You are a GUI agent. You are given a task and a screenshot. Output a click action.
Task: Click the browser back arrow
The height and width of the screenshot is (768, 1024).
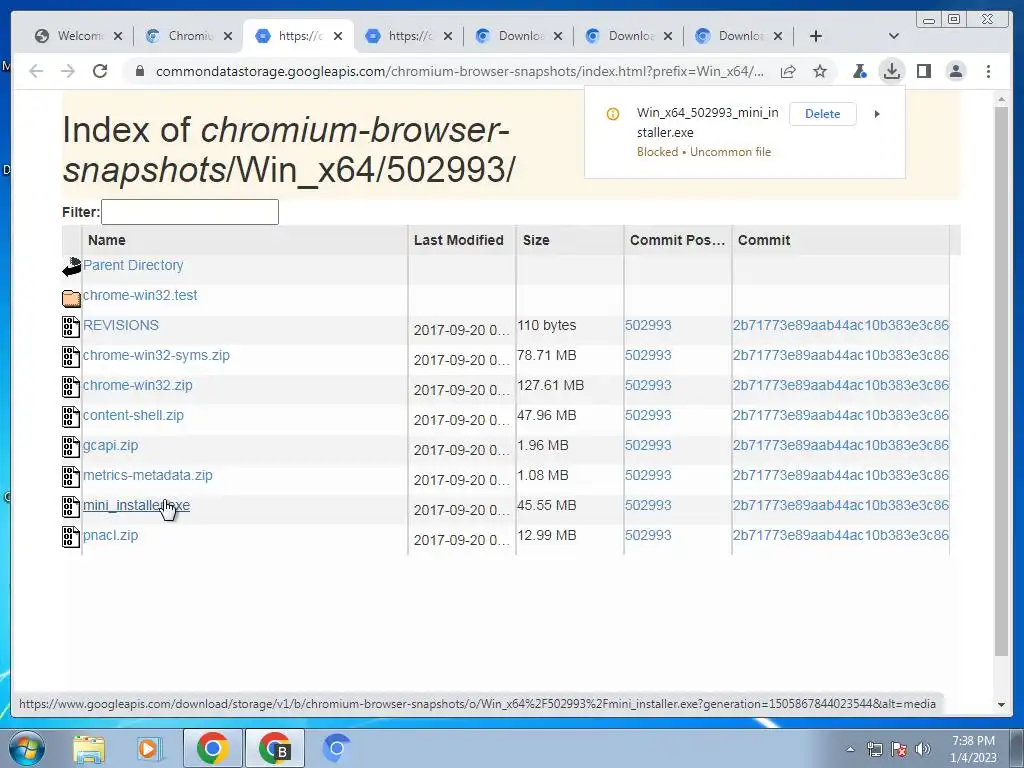[36, 71]
